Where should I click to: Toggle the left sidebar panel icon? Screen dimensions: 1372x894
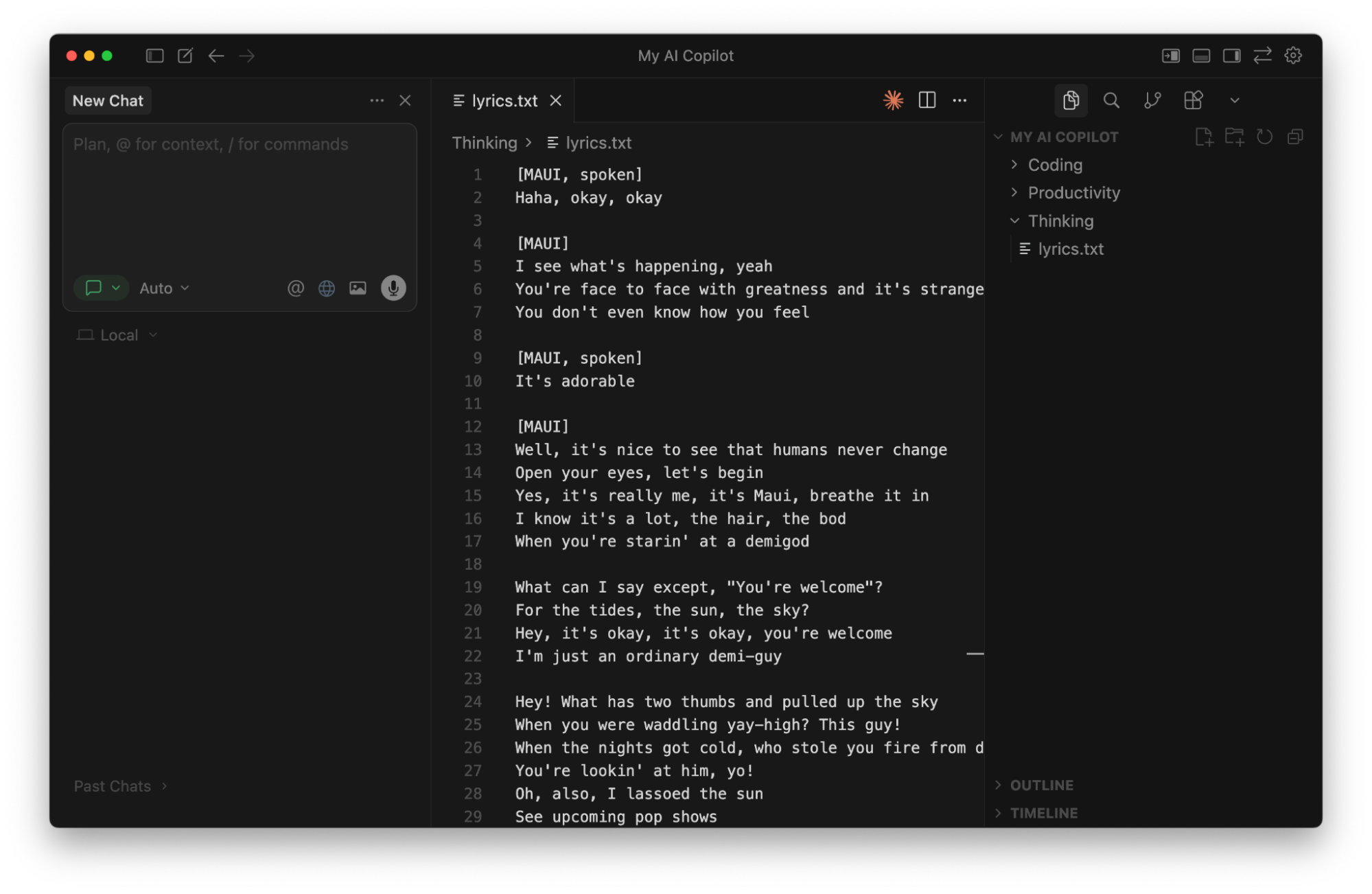(154, 56)
